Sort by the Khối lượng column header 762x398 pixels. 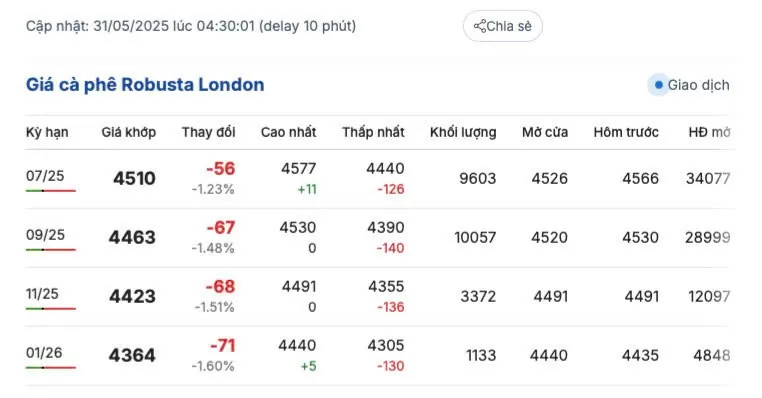463,132
